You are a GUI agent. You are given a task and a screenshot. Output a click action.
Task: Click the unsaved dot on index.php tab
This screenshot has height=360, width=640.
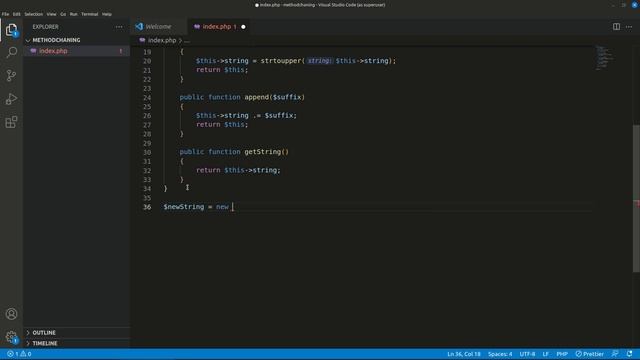click(243, 27)
